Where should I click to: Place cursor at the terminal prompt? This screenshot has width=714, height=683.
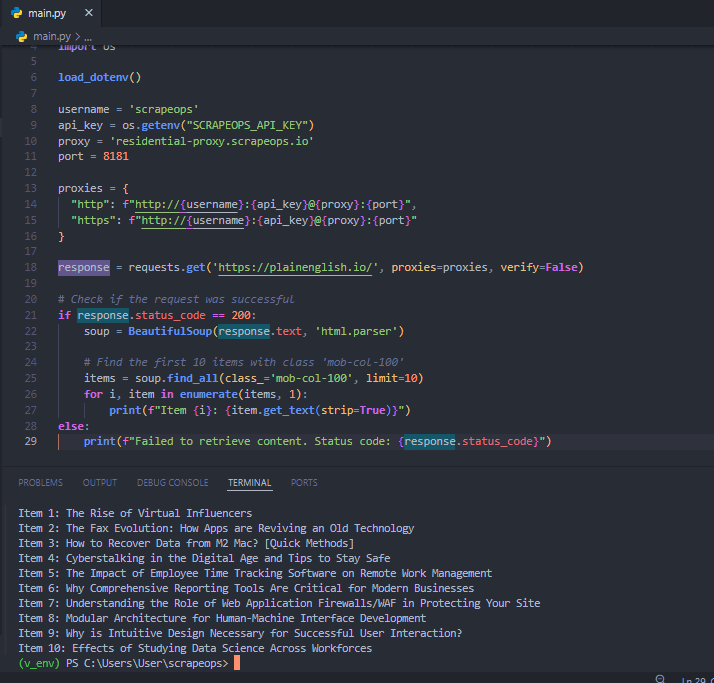point(236,663)
